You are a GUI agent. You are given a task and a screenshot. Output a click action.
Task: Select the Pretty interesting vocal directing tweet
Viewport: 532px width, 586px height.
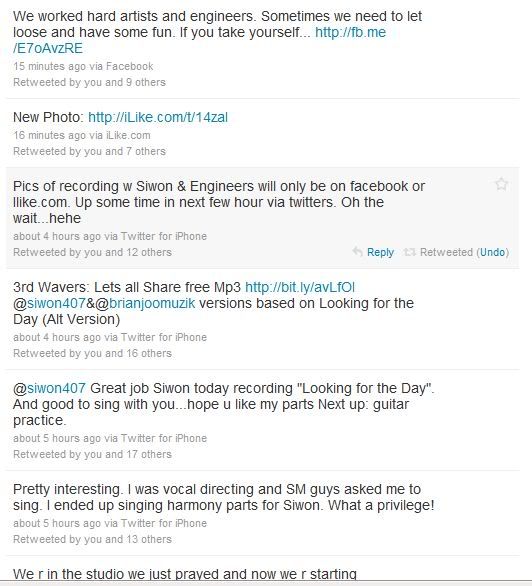tap(262, 513)
